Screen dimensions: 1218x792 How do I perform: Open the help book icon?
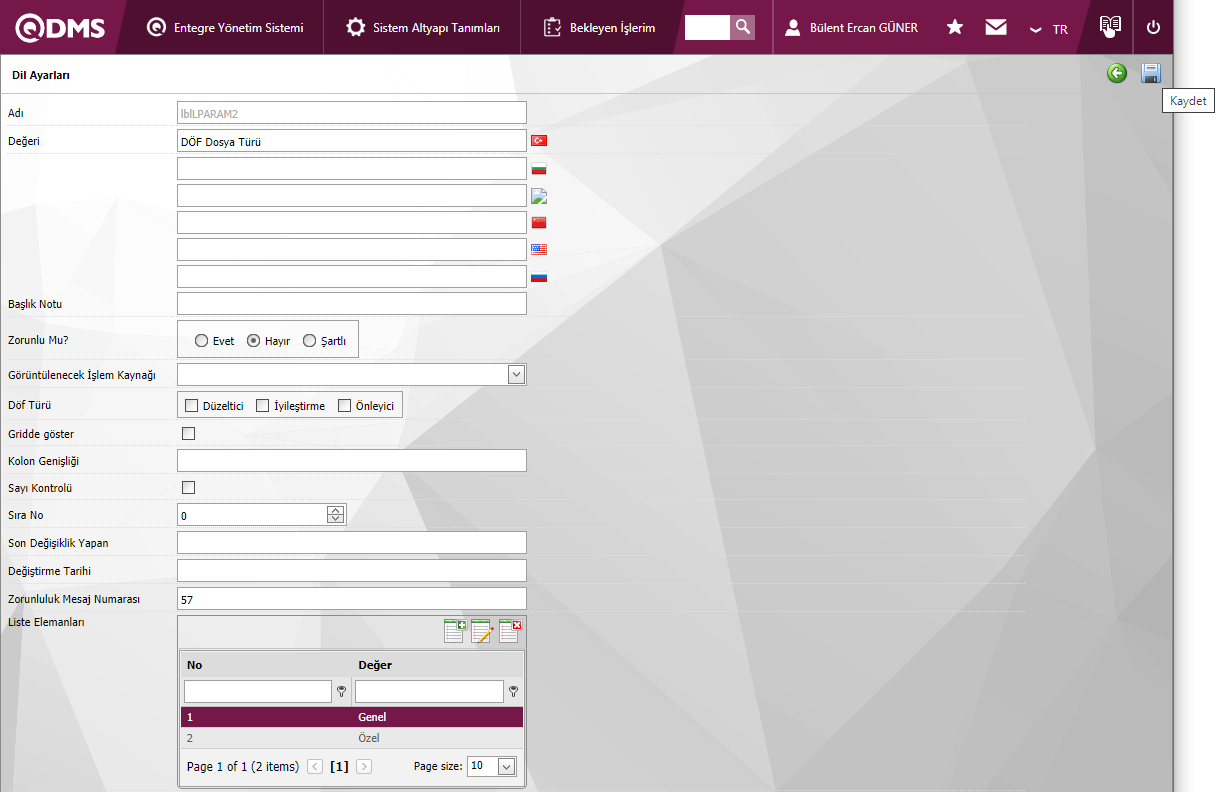pos(1110,27)
